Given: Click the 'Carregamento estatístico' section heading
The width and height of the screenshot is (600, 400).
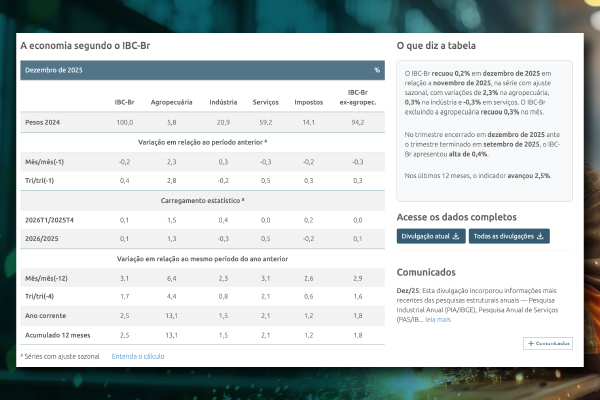Looking at the screenshot, I should pos(201,200).
